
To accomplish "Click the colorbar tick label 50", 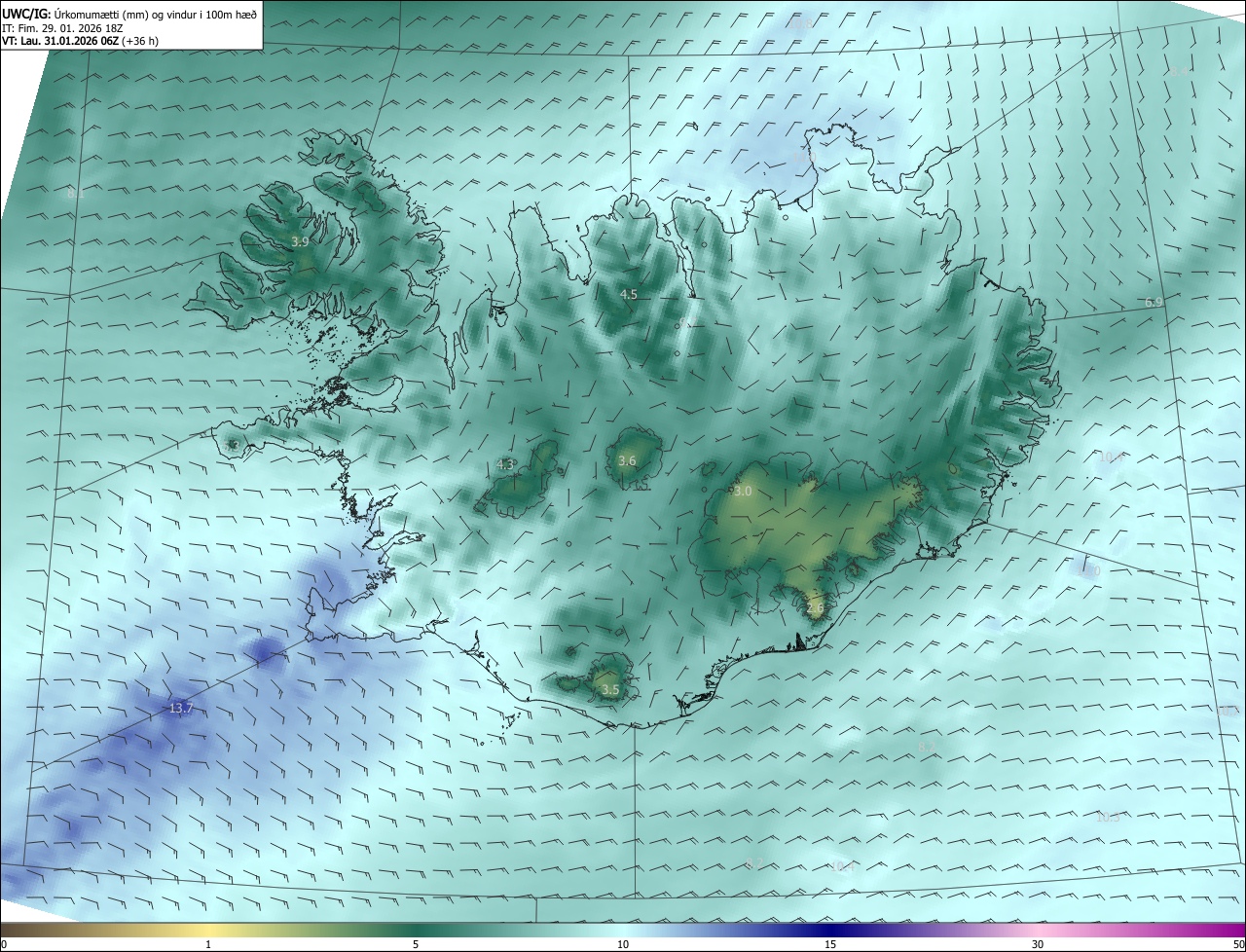I will 1238,944.
